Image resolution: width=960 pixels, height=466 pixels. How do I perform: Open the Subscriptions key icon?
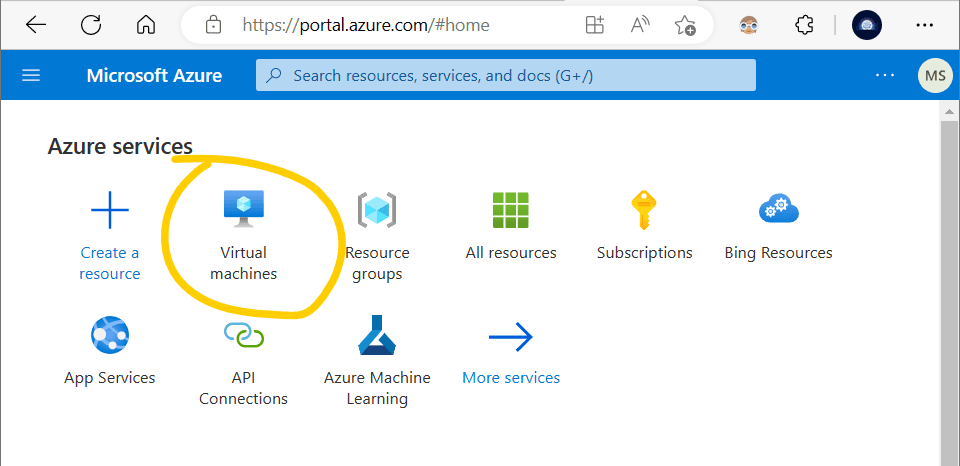click(644, 209)
